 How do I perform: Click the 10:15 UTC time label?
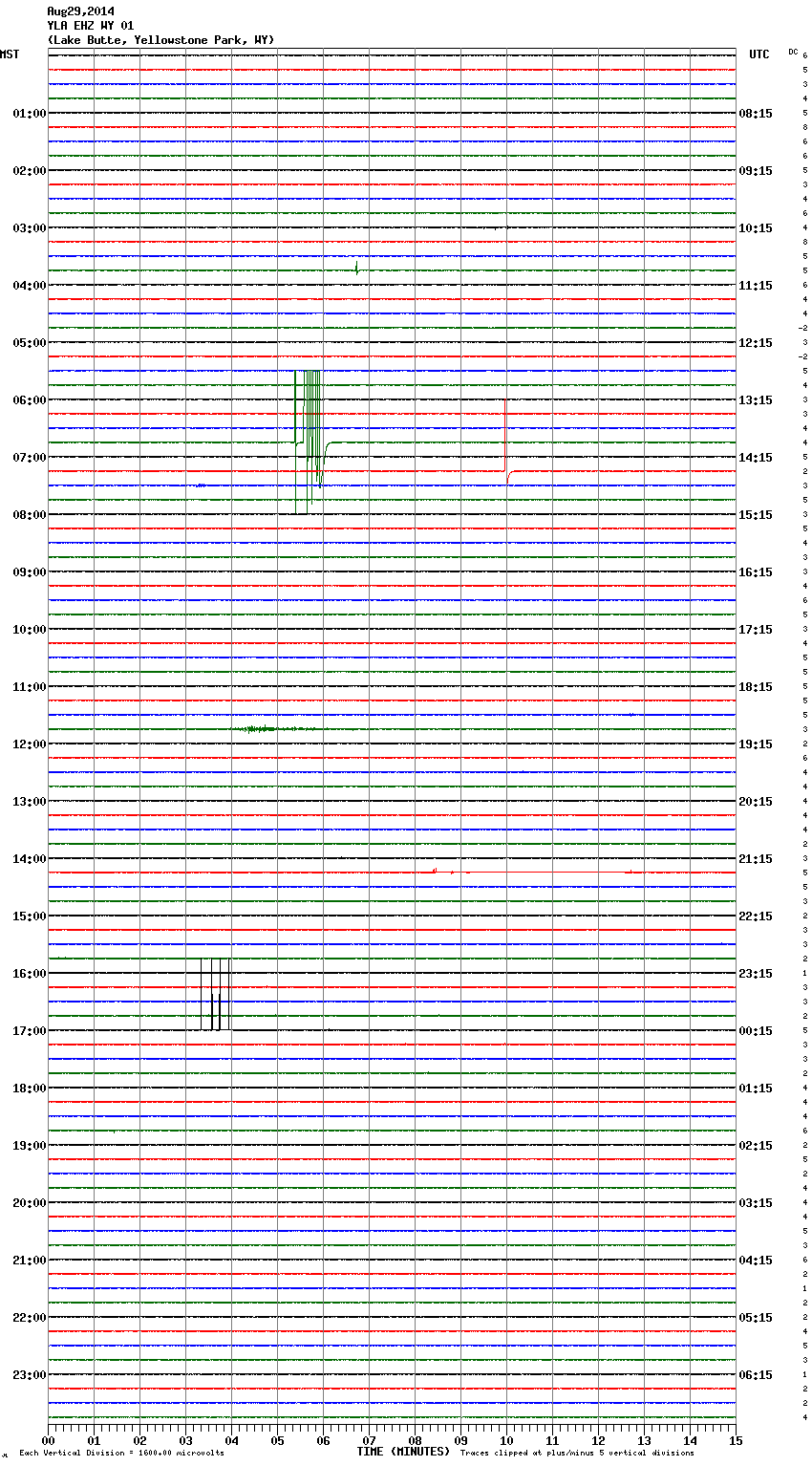(756, 228)
